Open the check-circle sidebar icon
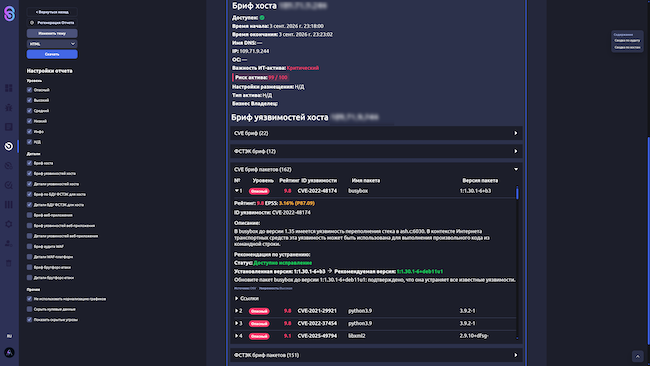 pyautogui.click(x=9, y=185)
